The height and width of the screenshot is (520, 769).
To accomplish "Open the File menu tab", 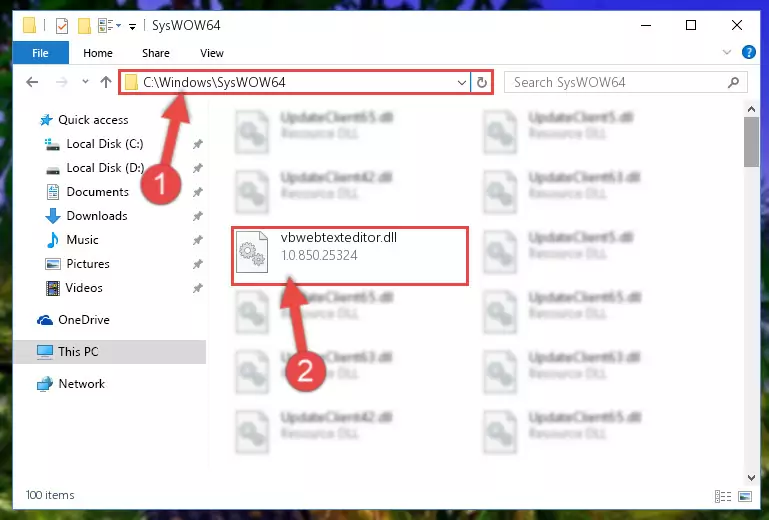I will coord(40,53).
